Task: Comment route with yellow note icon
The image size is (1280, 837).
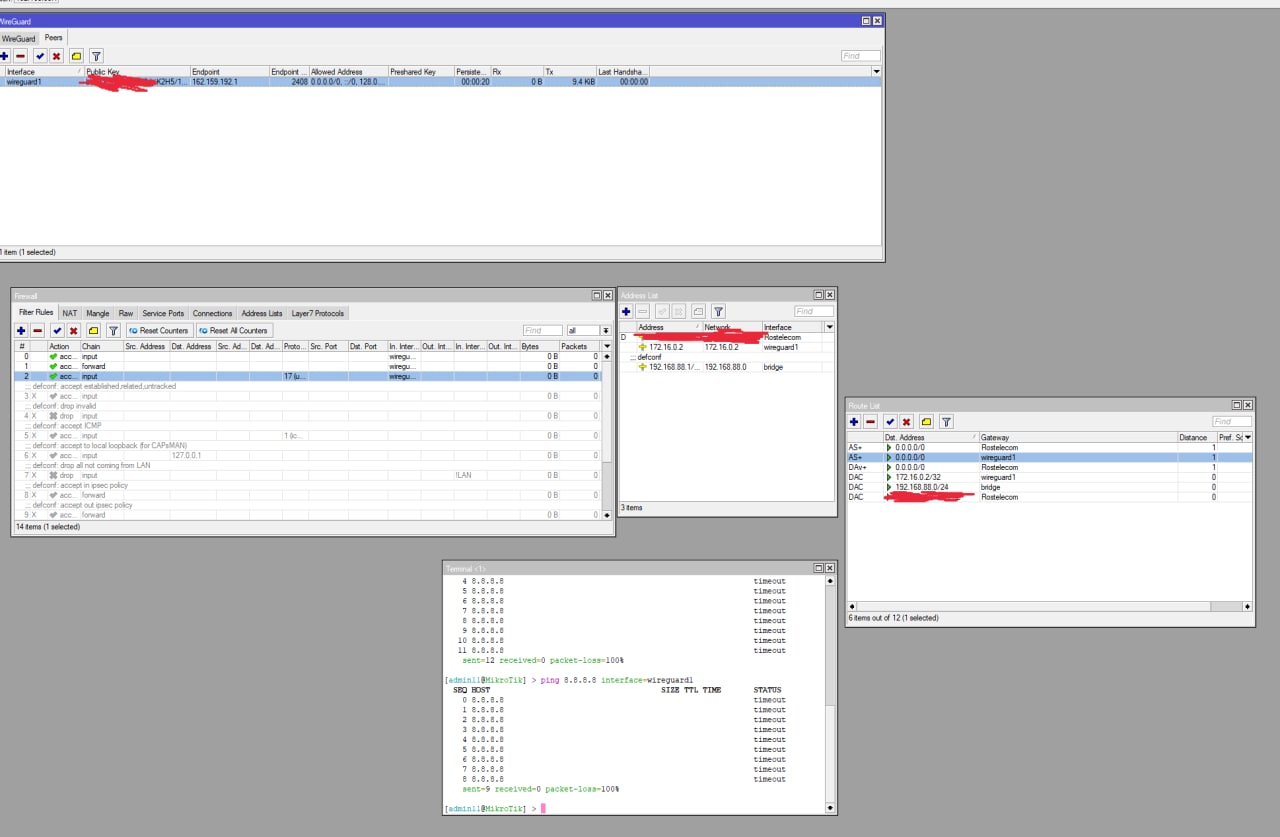Action: pos(926,422)
